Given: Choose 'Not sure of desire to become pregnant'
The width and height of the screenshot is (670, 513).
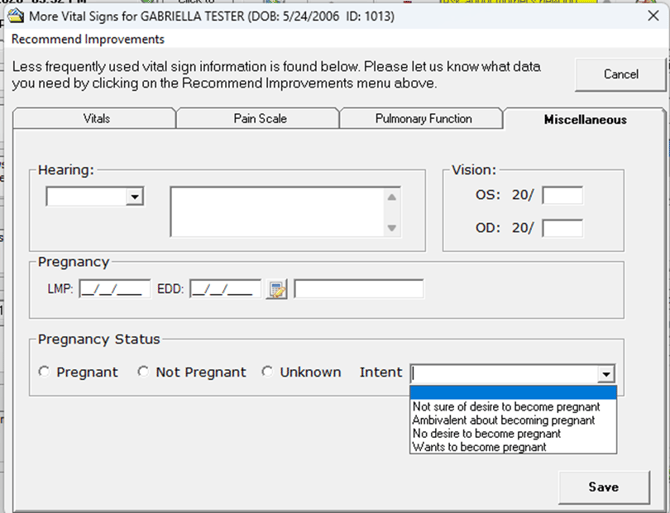Looking at the screenshot, I should [506, 407].
